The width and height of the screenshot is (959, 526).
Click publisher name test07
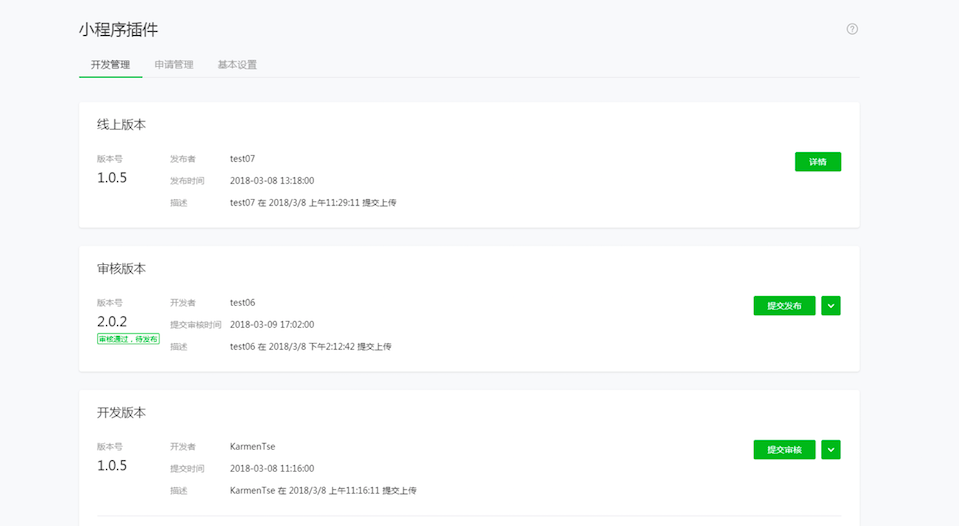point(243,158)
